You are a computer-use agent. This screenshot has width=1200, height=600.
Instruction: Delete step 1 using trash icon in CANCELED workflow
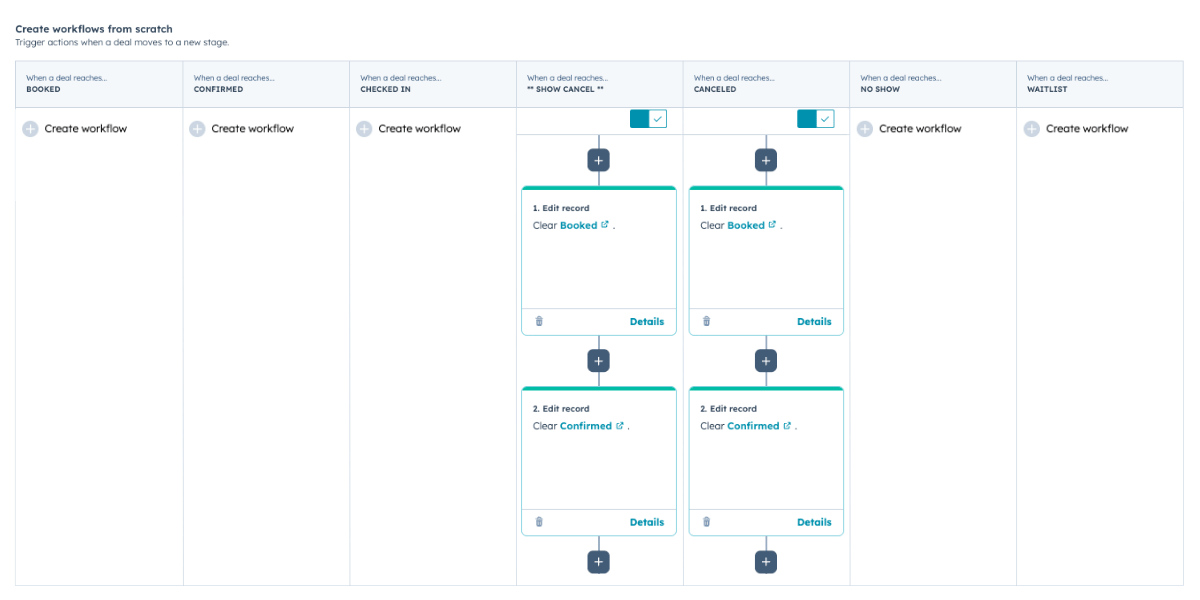(x=706, y=321)
